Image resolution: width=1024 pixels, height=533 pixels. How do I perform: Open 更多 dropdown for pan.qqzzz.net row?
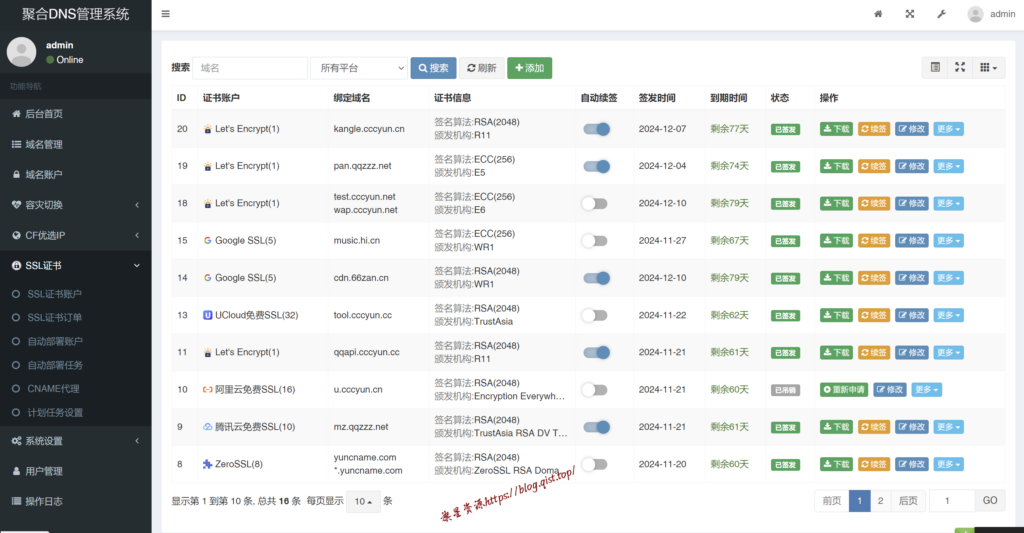948,166
